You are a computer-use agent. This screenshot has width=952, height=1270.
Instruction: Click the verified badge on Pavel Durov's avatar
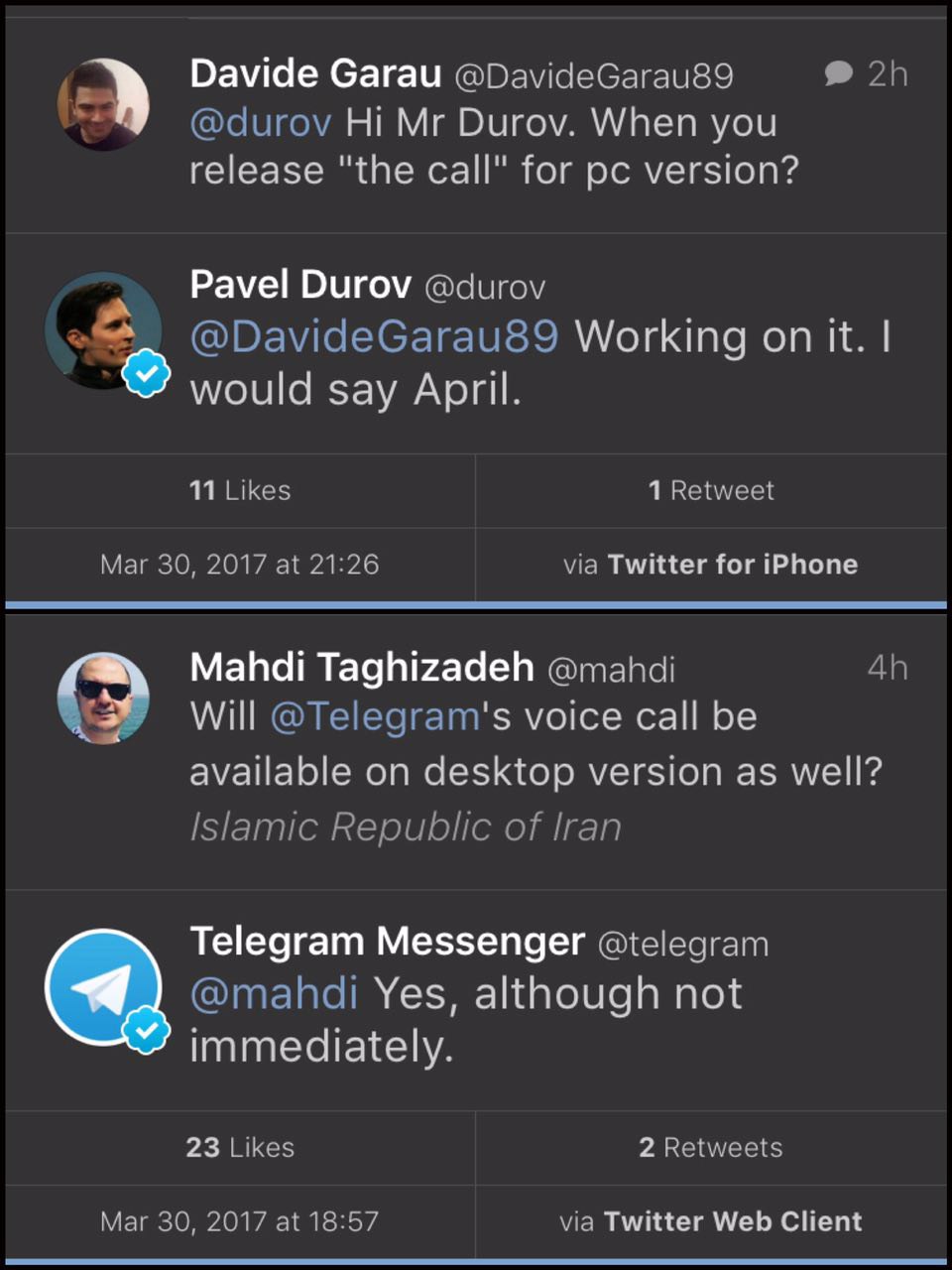pos(147,373)
